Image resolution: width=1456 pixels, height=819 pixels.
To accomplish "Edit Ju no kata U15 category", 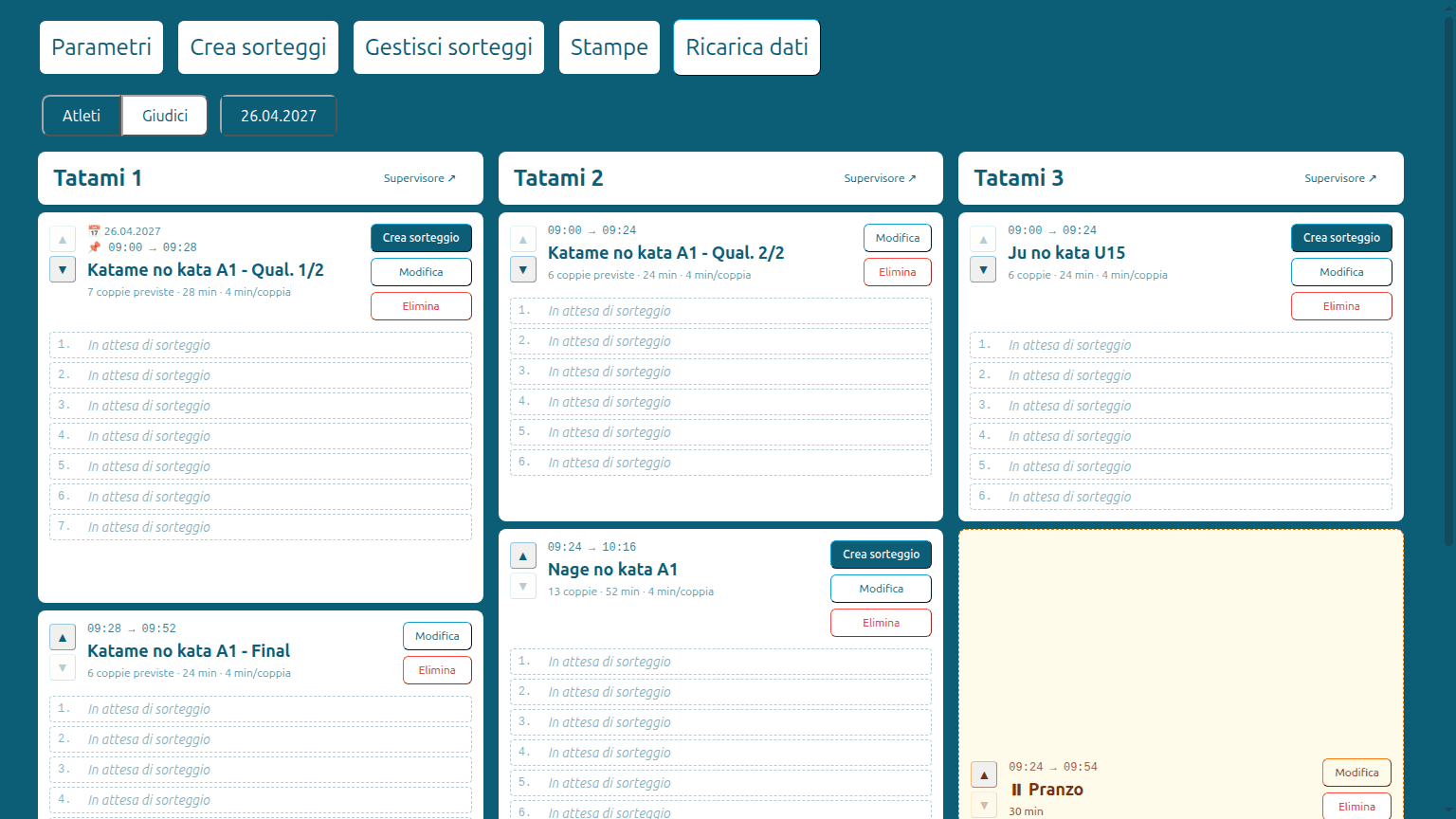I will click(x=1341, y=272).
